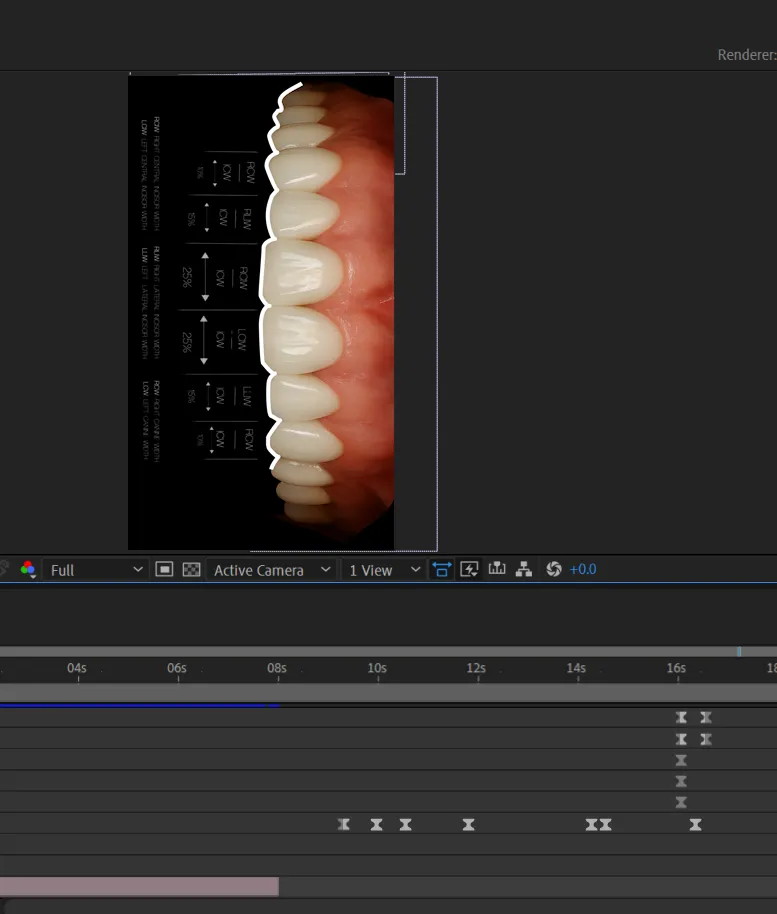Select the pink layer duration bar
Screen dimensions: 777x914
point(138,886)
